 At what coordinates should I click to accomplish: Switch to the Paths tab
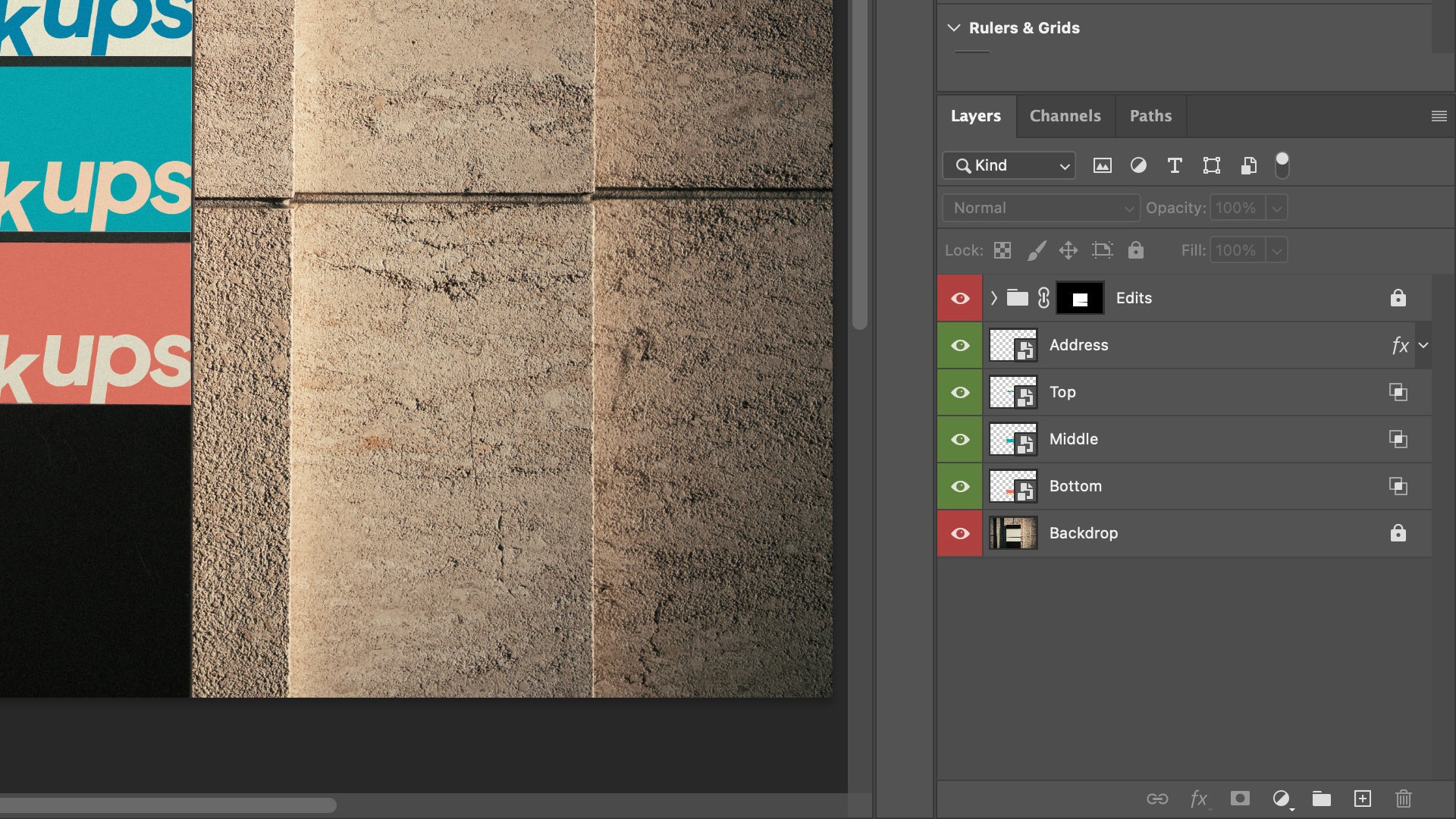pos(1150,116)
